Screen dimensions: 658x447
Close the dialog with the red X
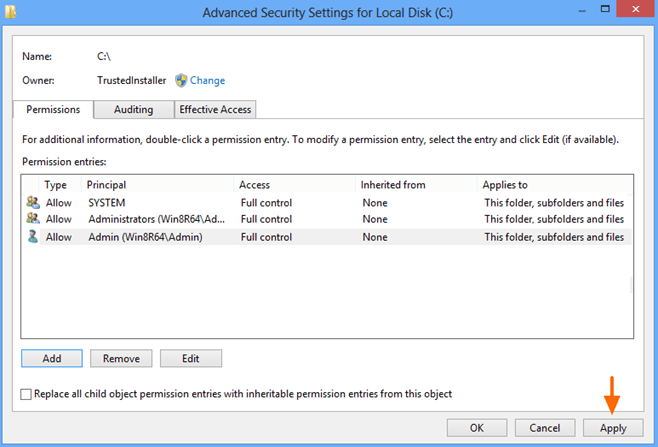635,9
